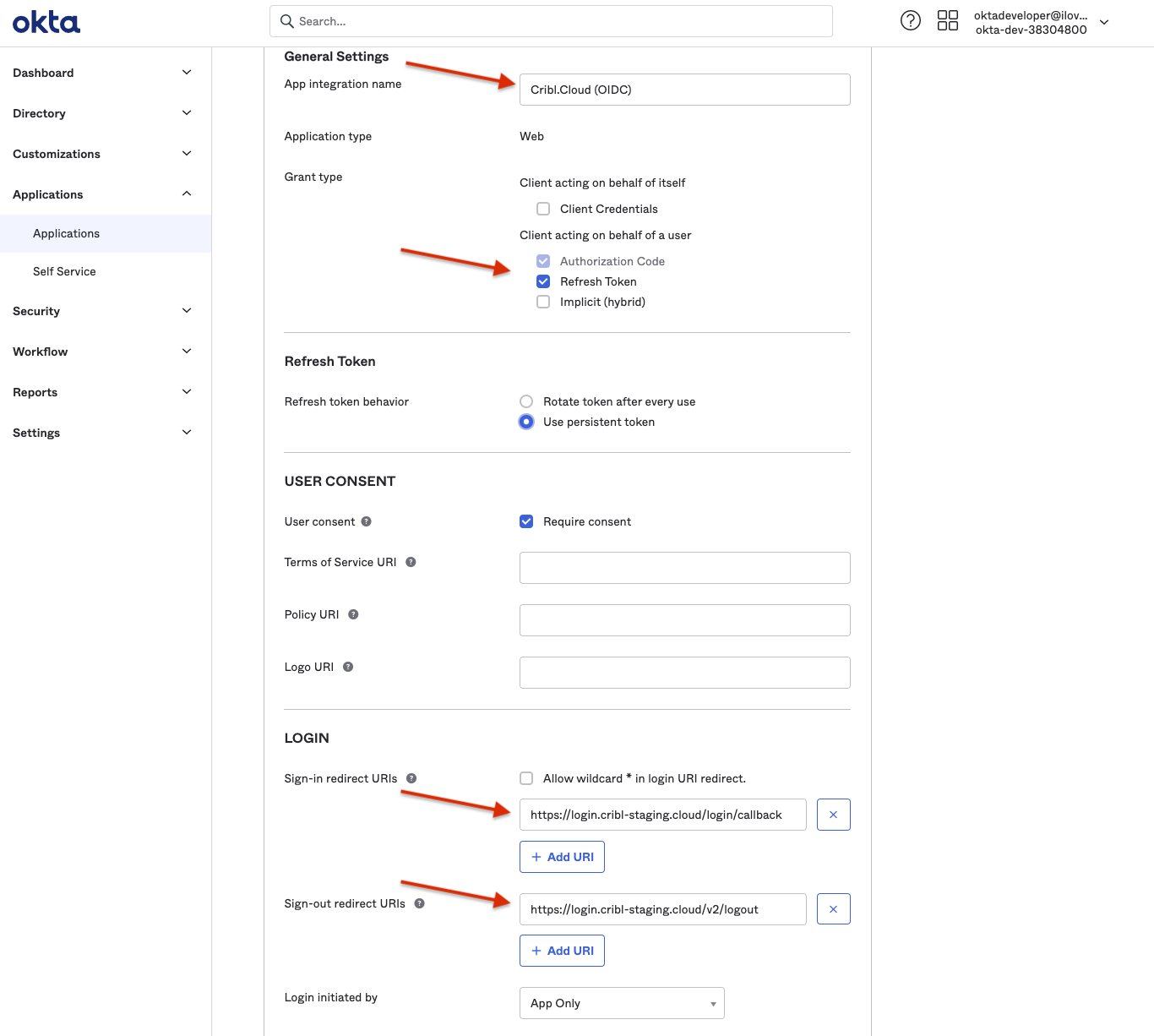Click the sign-out logout URI field

[663, 909]
